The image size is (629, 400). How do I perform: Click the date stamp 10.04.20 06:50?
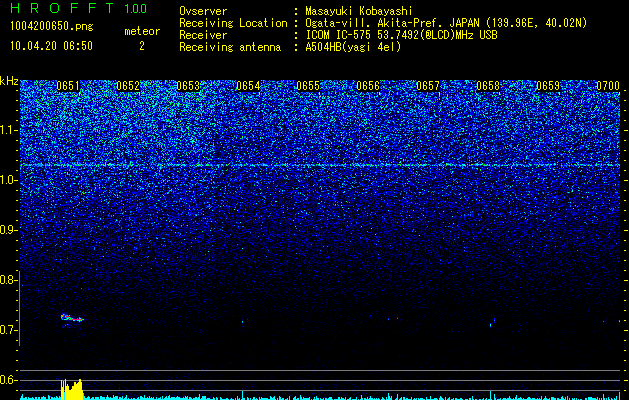[51, 46]
